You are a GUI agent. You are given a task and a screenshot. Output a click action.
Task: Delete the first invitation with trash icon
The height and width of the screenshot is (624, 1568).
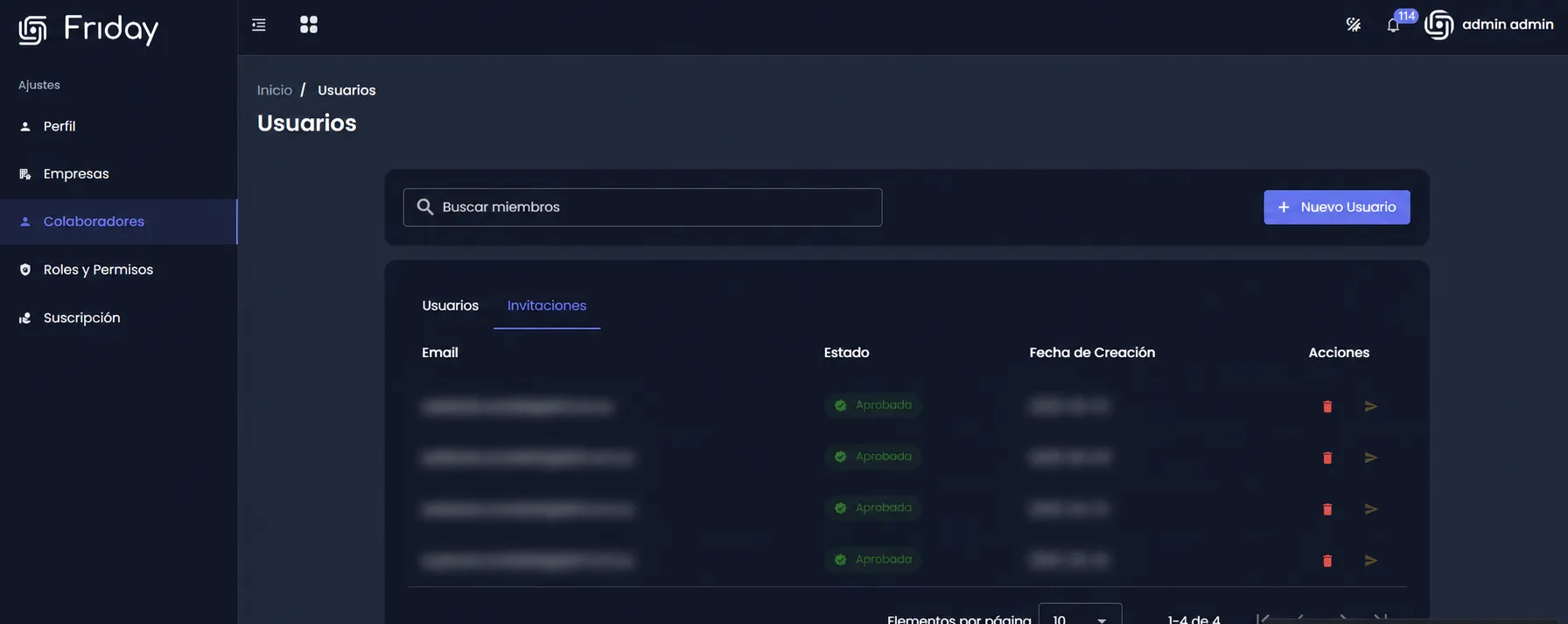1327,406
